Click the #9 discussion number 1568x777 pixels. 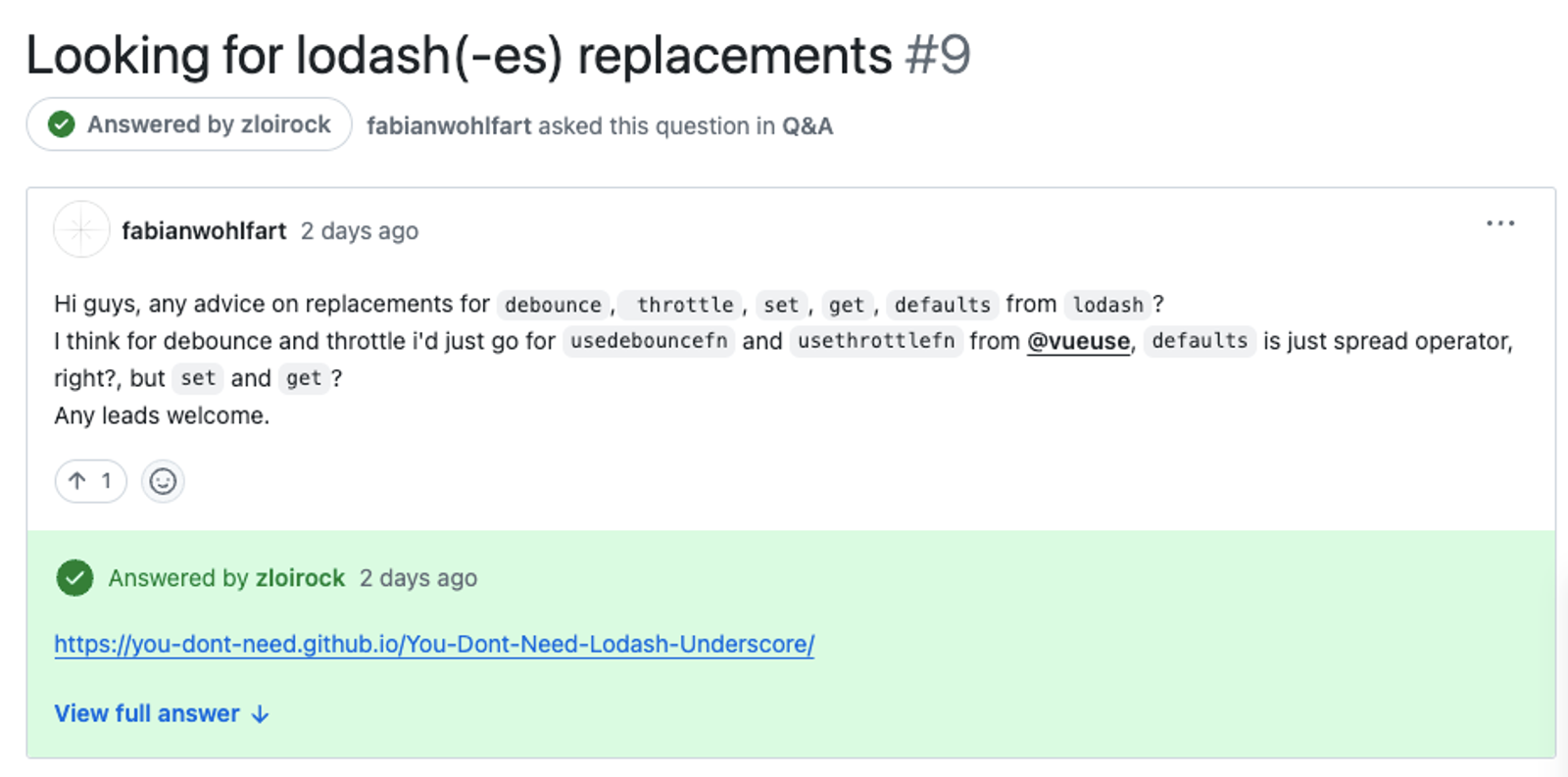point(938,55)
